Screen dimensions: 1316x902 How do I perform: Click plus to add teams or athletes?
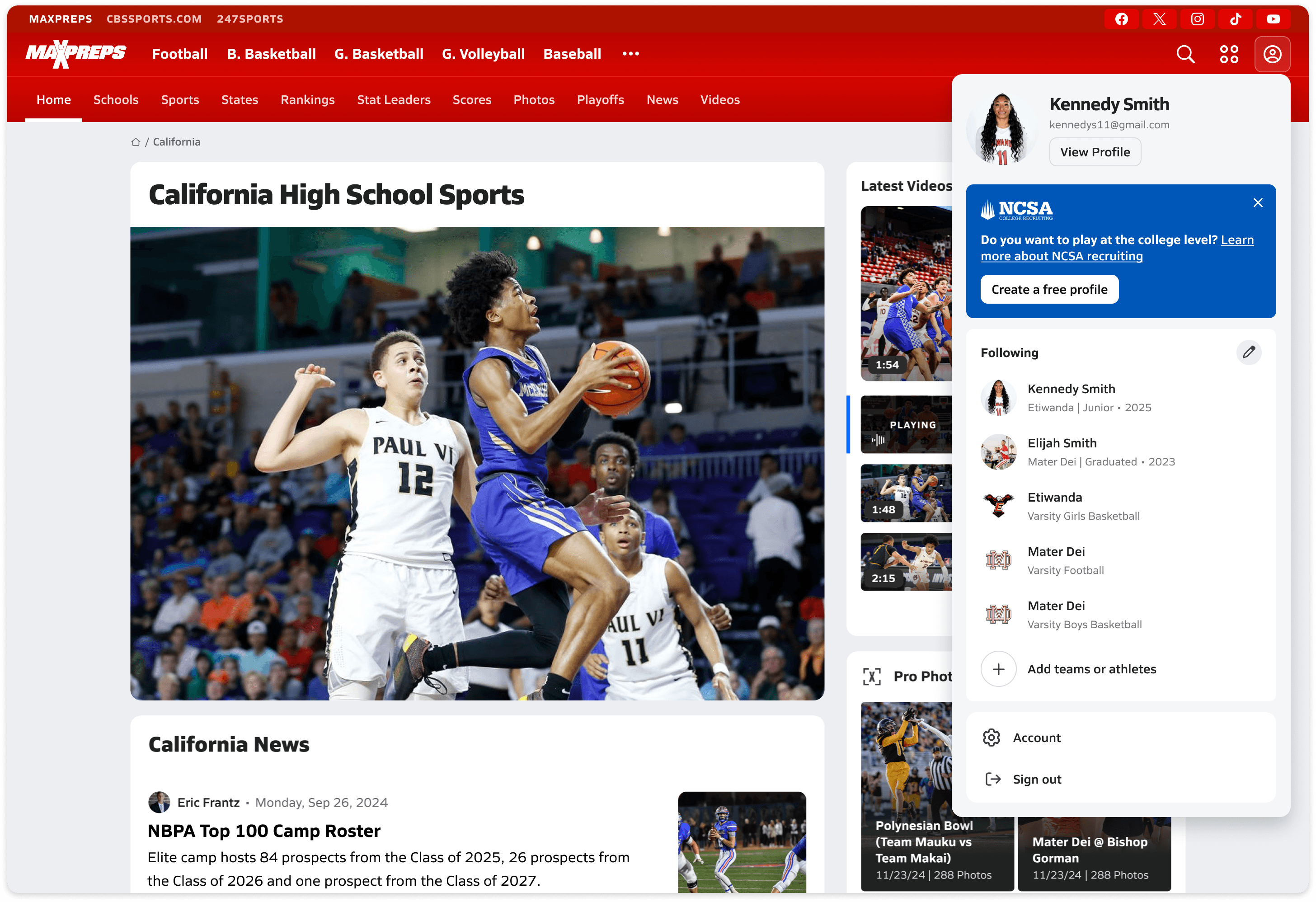coord(998,669)
